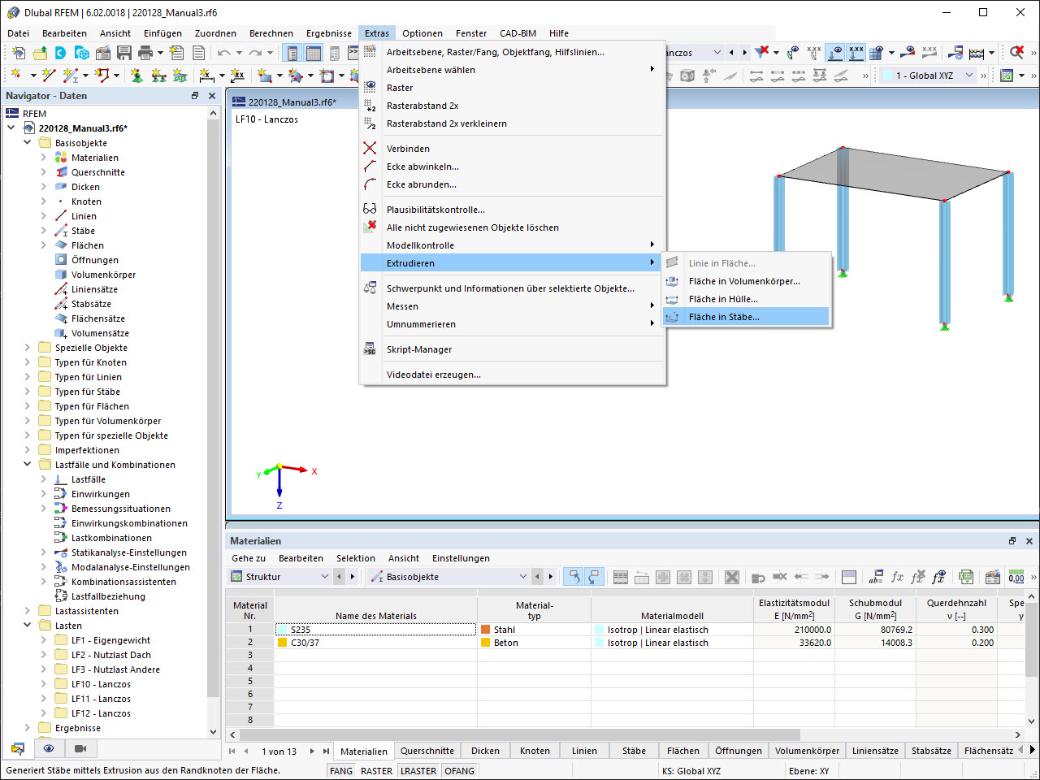Click the save diskette icon in toolbar

[124, 52]
